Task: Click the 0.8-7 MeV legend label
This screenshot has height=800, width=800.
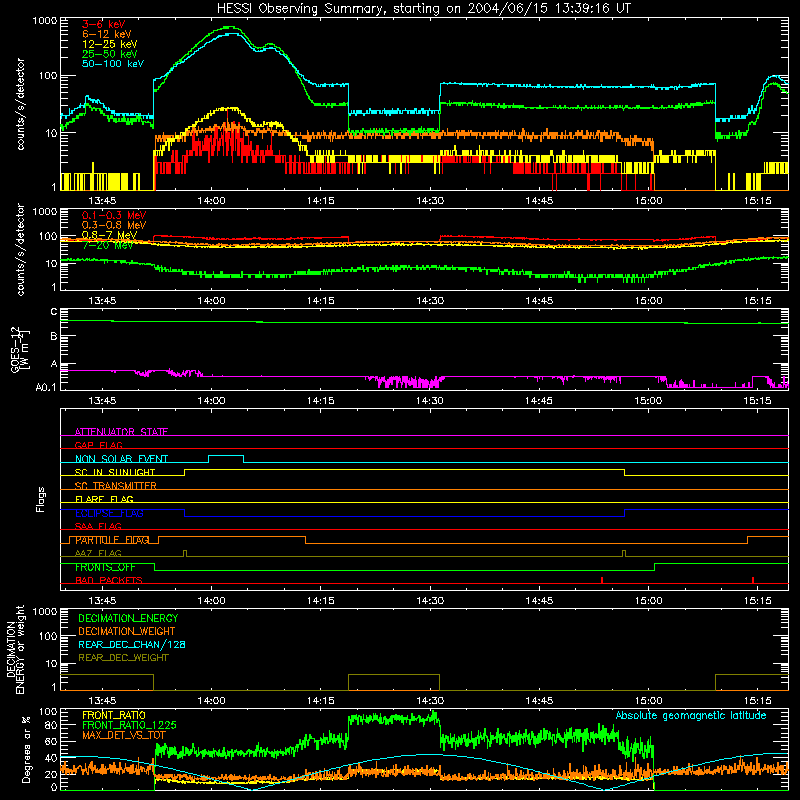Action: (109, 235)
